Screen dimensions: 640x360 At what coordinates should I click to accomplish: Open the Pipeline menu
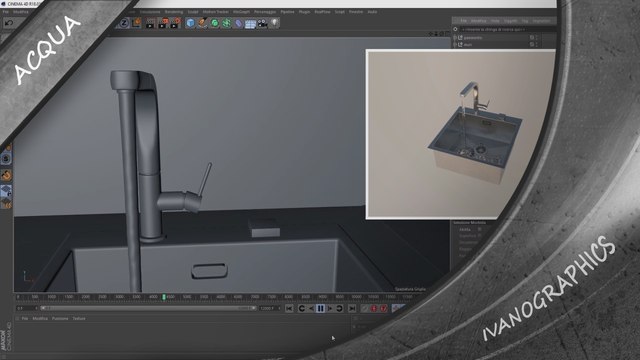coord(287,12)
